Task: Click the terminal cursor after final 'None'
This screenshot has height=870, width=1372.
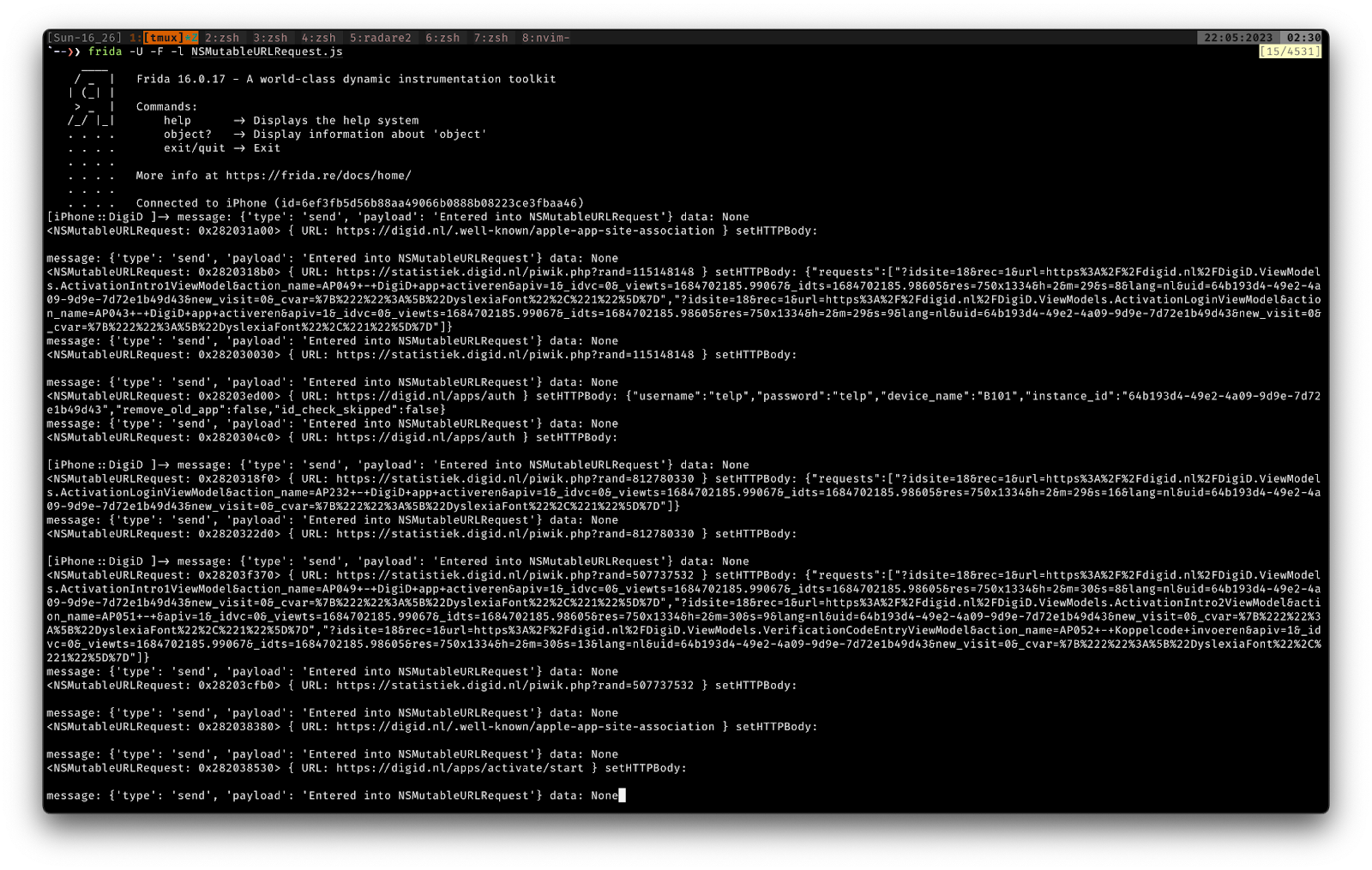Action: click(623, 795)
